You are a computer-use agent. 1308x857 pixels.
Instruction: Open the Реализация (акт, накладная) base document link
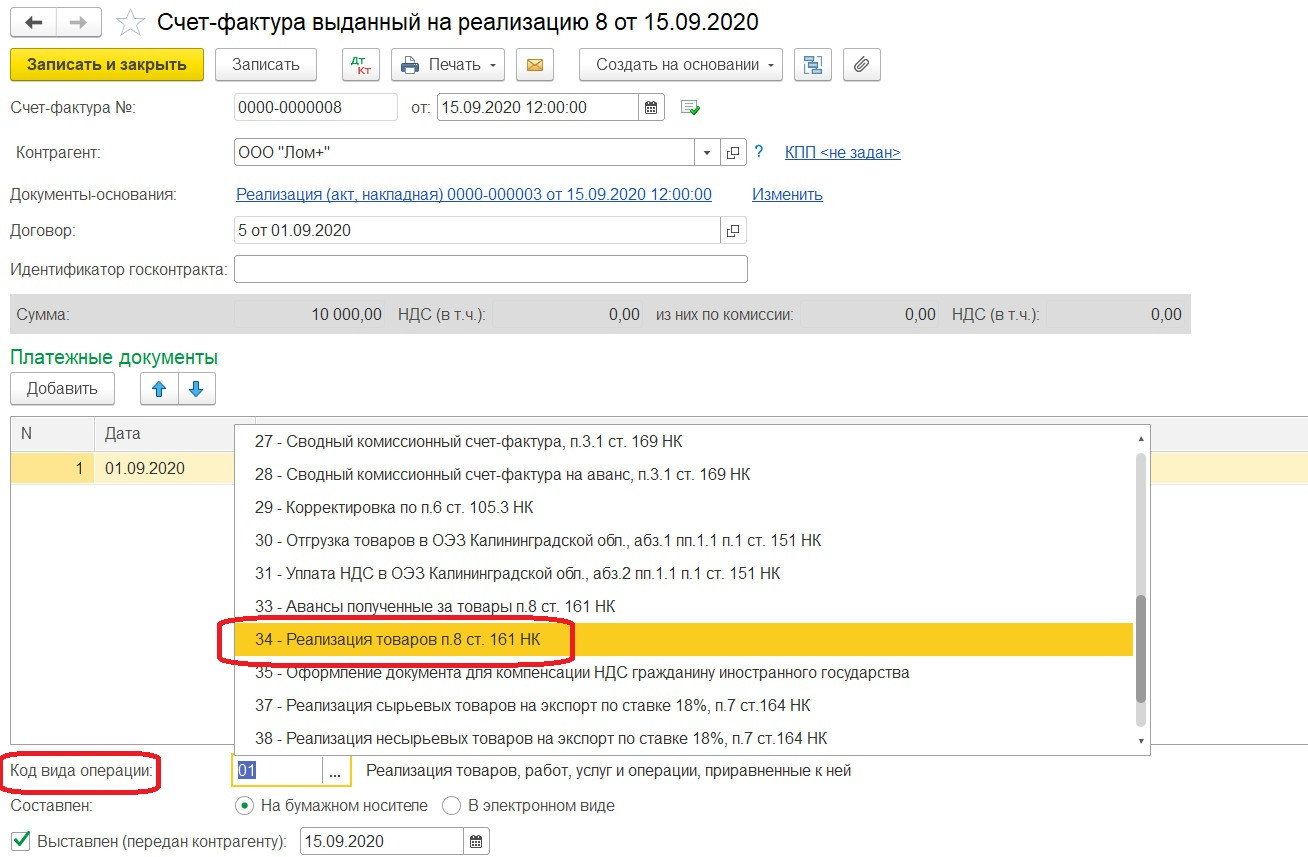(x=474, y=194)
